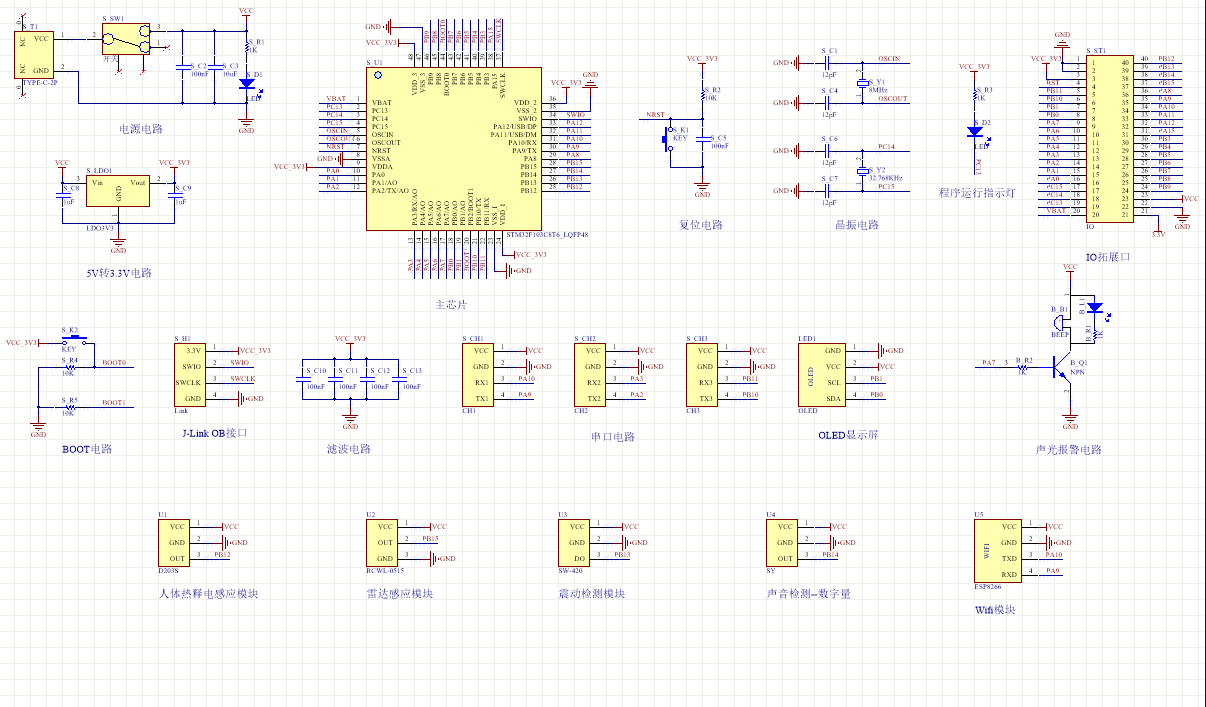Select the S_C6 12pF capacitor symbol
Image resolution: width=1206 pixels, height=707 pixels.
(829, 151)
